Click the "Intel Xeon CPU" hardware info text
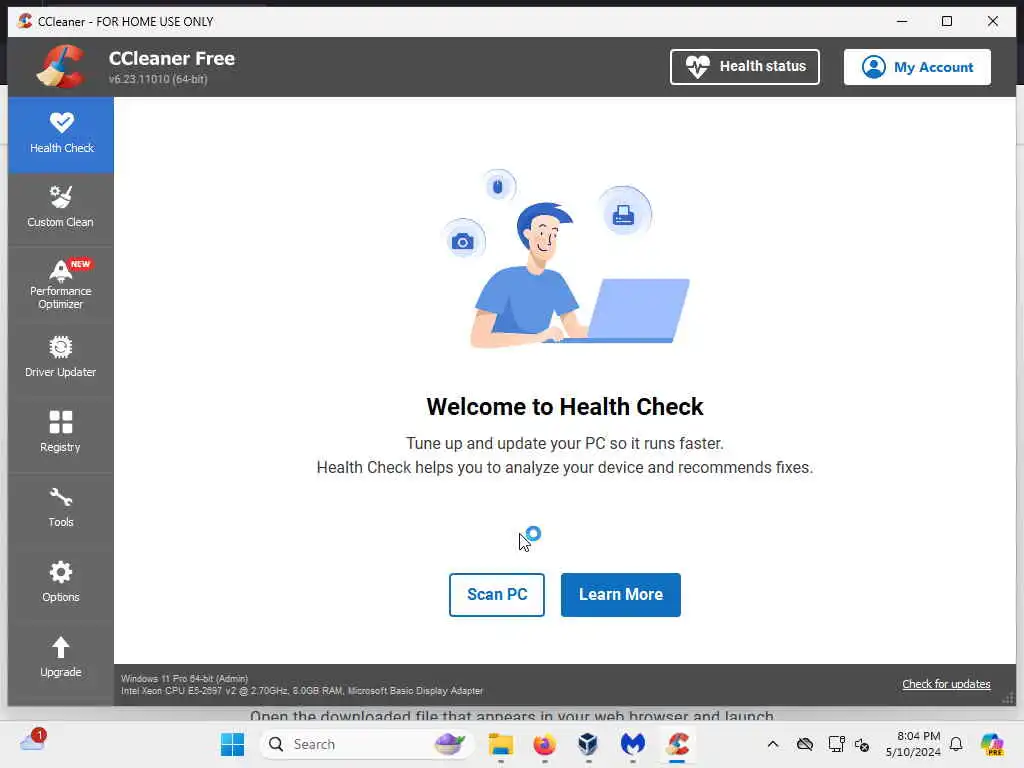Viewport: 1024px width, 768px height. click(x=302, y=690)
